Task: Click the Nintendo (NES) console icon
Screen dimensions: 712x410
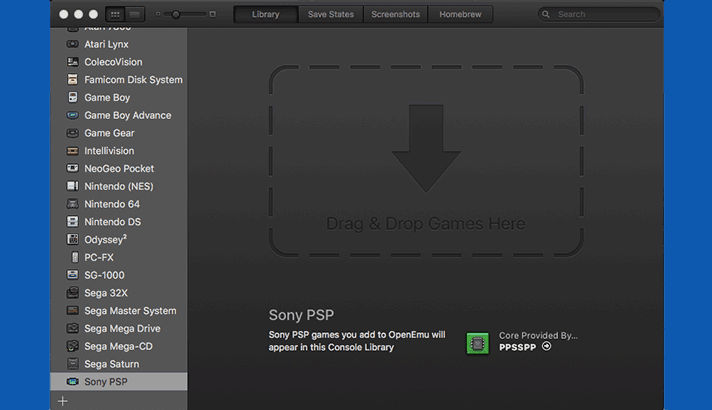Action: point(72,186)
